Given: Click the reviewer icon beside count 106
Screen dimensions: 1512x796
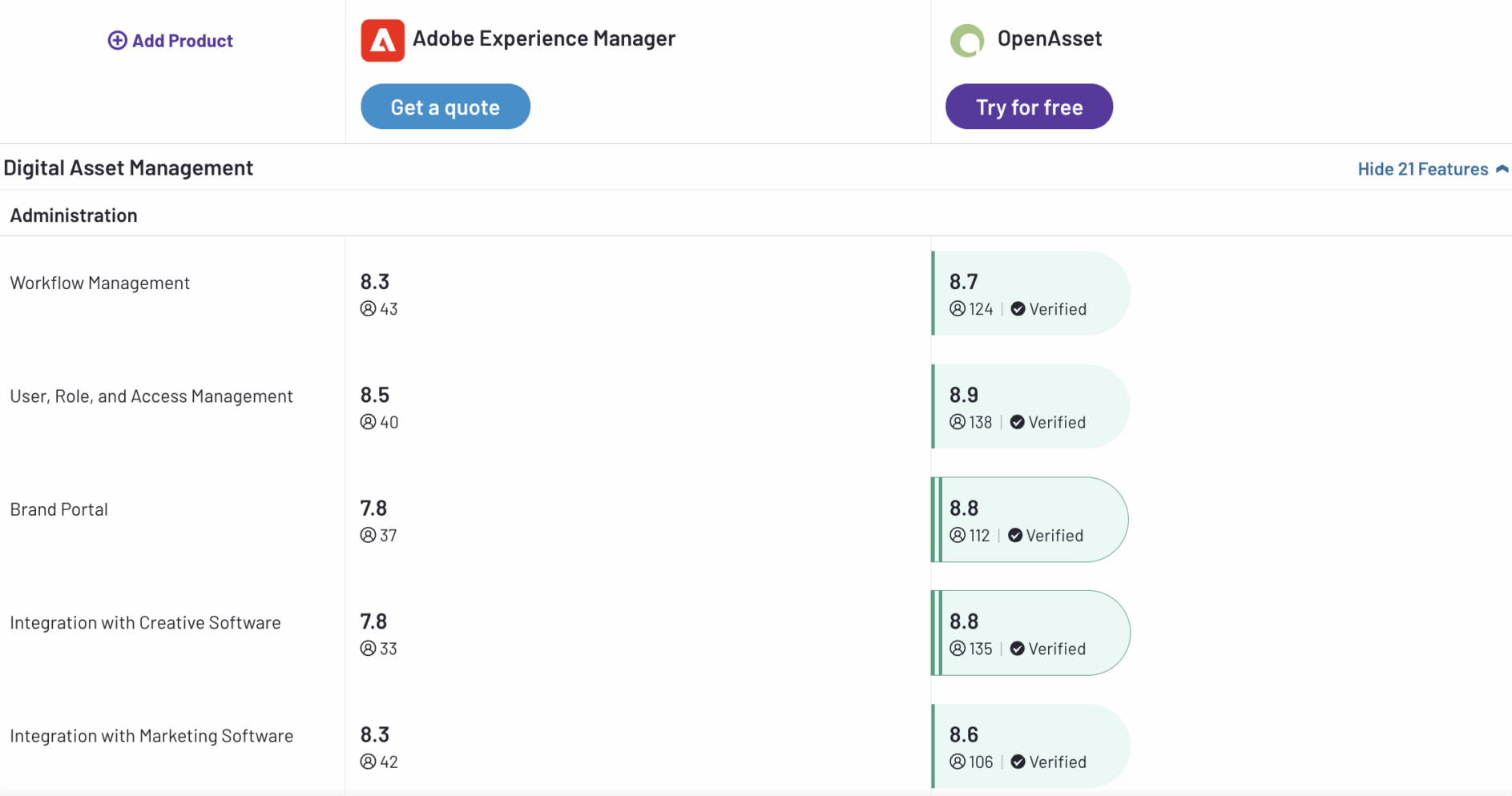Looking at the screenshot, I should 958,762.
